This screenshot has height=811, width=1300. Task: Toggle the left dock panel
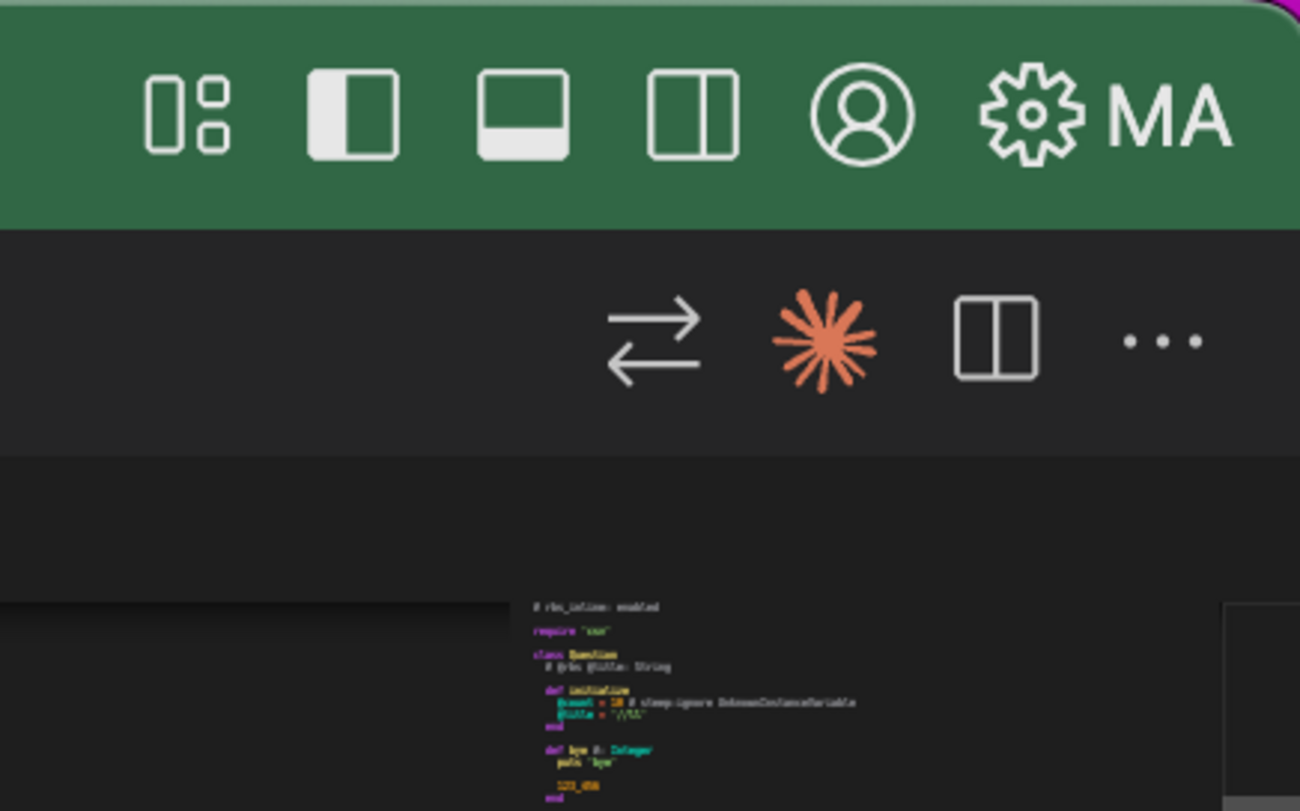pos(354,113)
